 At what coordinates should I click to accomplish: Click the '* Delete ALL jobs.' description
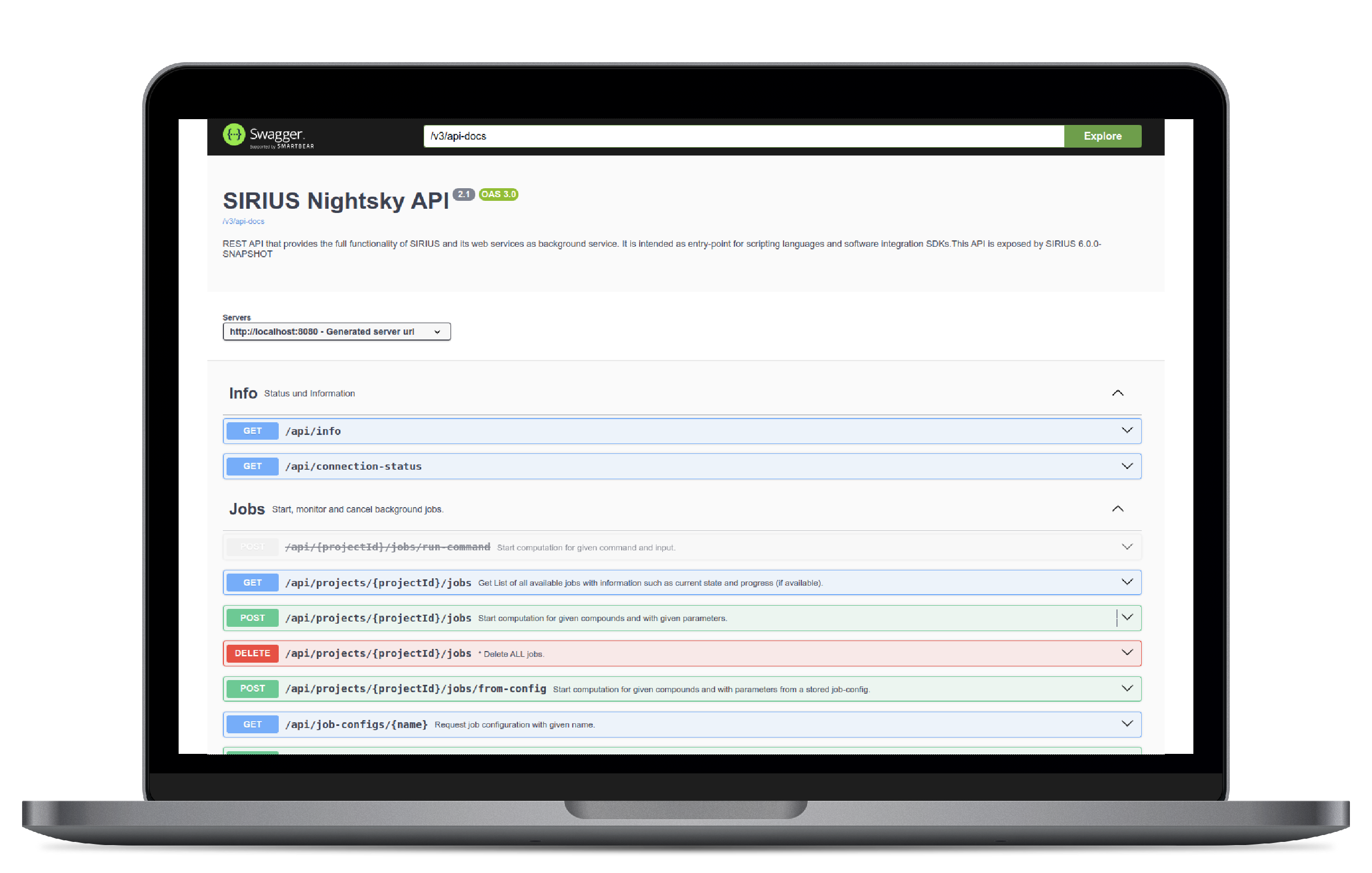pos(511,654)
